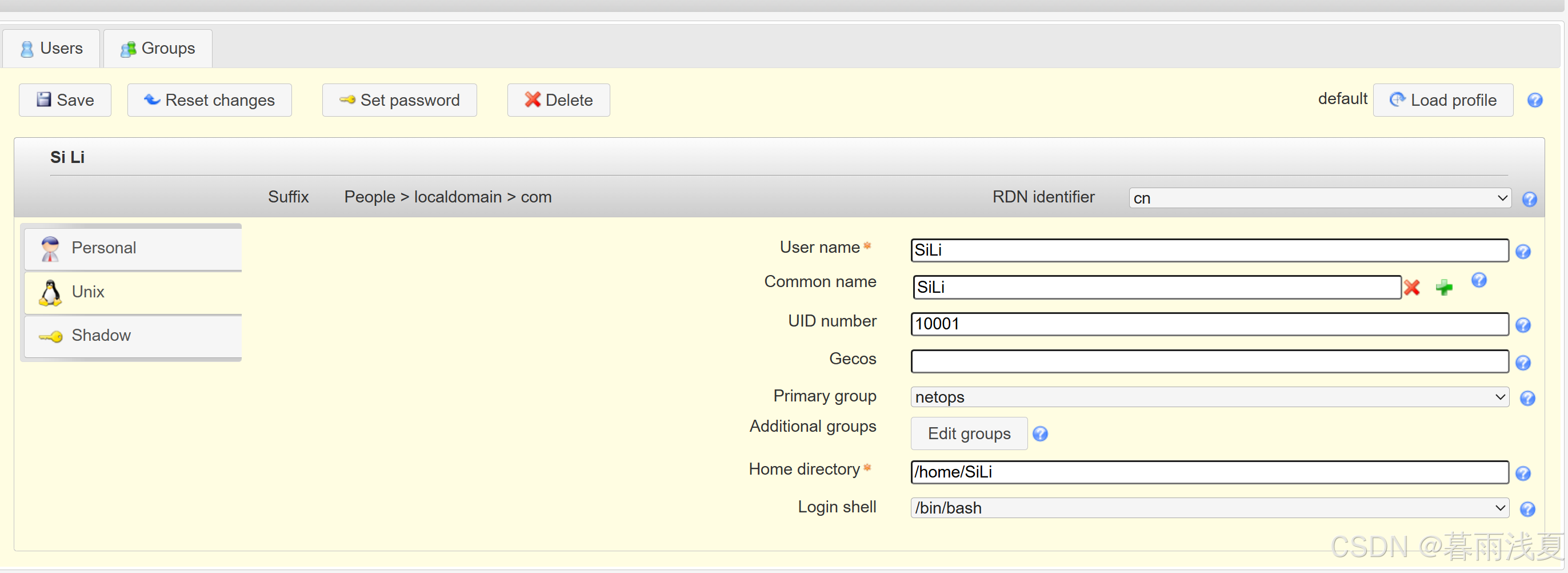The image size is (1568, 573).
Task: Open help for Home directory field
Action: pyautogui.click(x=1523, y=473)
